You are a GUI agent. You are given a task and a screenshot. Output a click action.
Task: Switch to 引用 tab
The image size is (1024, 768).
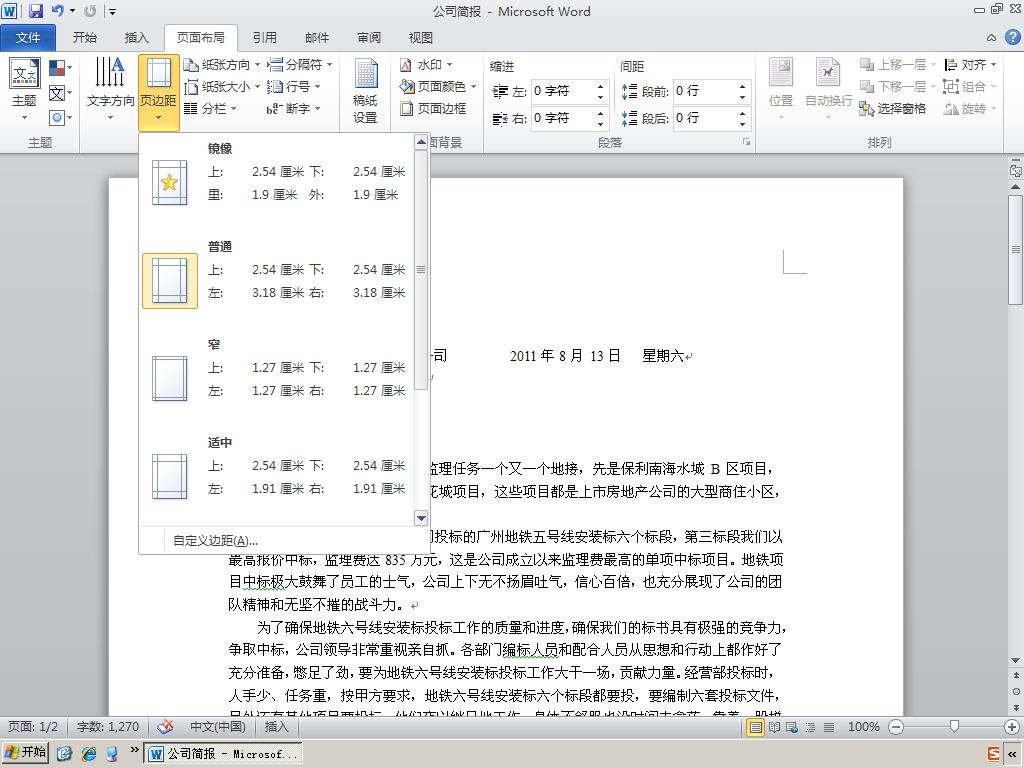click(264, 38)
